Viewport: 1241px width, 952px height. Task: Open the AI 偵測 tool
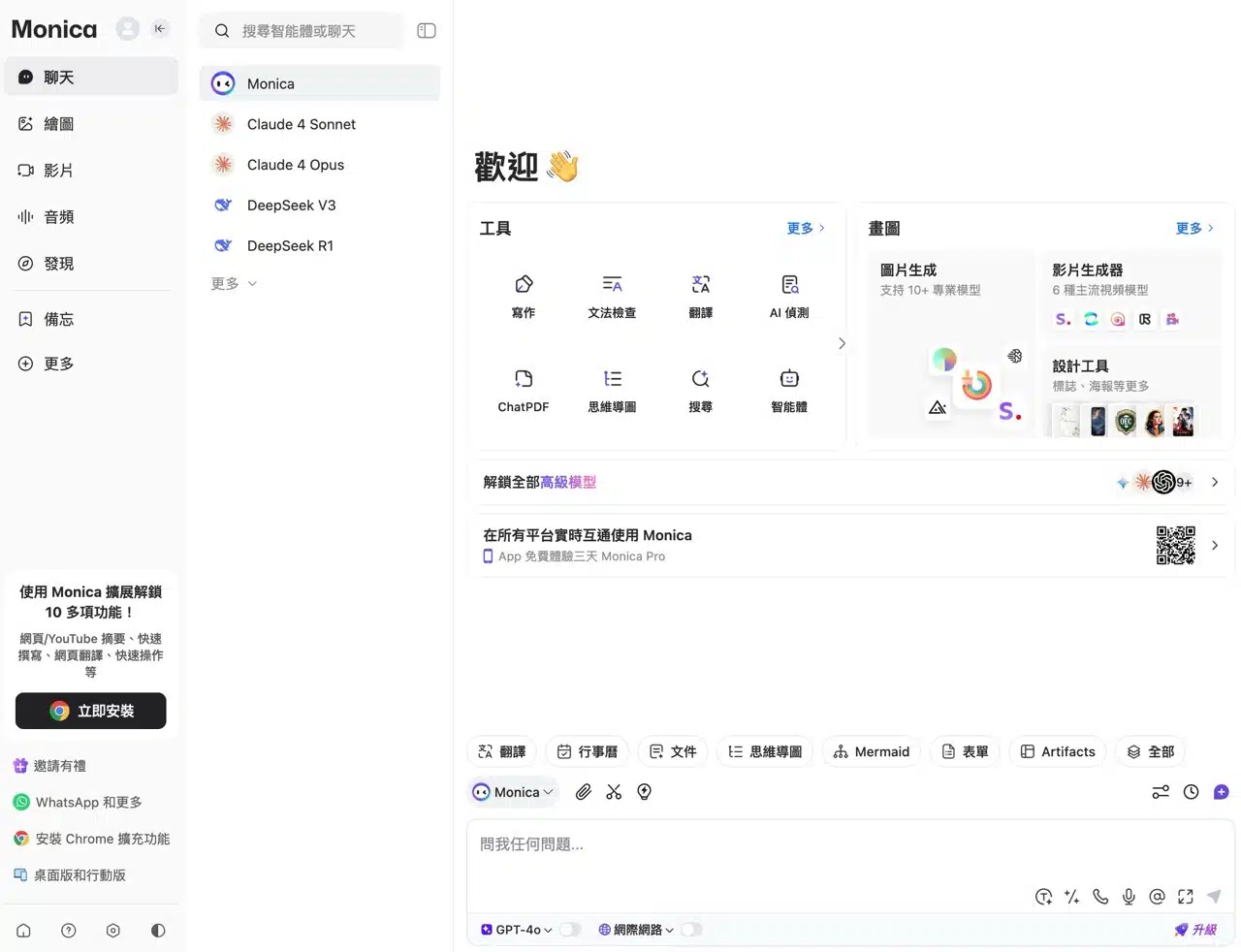[x=789, y=296]
